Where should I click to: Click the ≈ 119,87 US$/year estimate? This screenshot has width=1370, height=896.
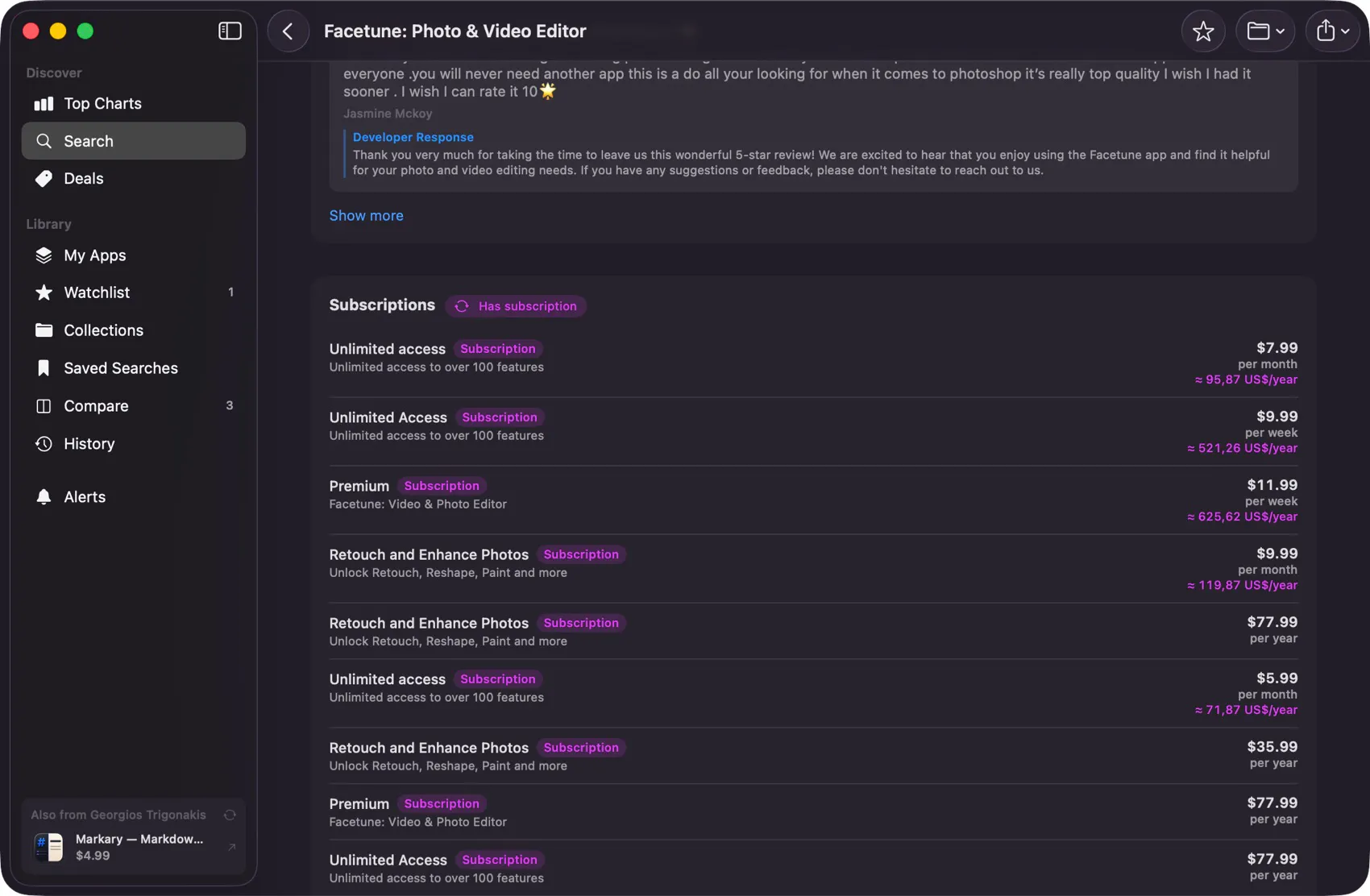pos(1242,586)
